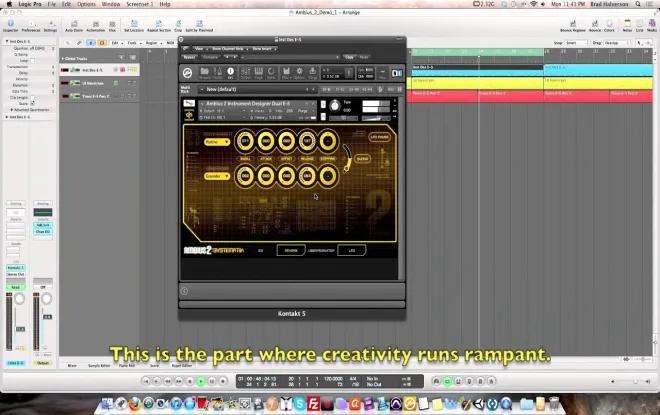Toggle Bypass on the plug-in window
The height and width of the screenshot is (415, 660).
coord(189,57)
